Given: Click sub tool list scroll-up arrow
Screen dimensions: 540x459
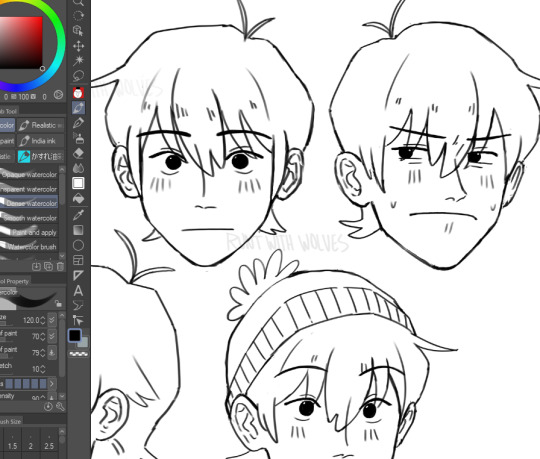Looking at the screenshot, I should pyautogui.click(x=62, y=169).
